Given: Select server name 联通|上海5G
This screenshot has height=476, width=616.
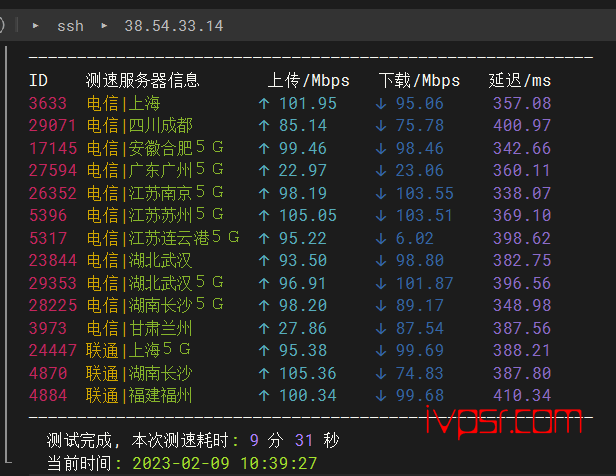Looking at the screenshot, I should pos(138,350).
